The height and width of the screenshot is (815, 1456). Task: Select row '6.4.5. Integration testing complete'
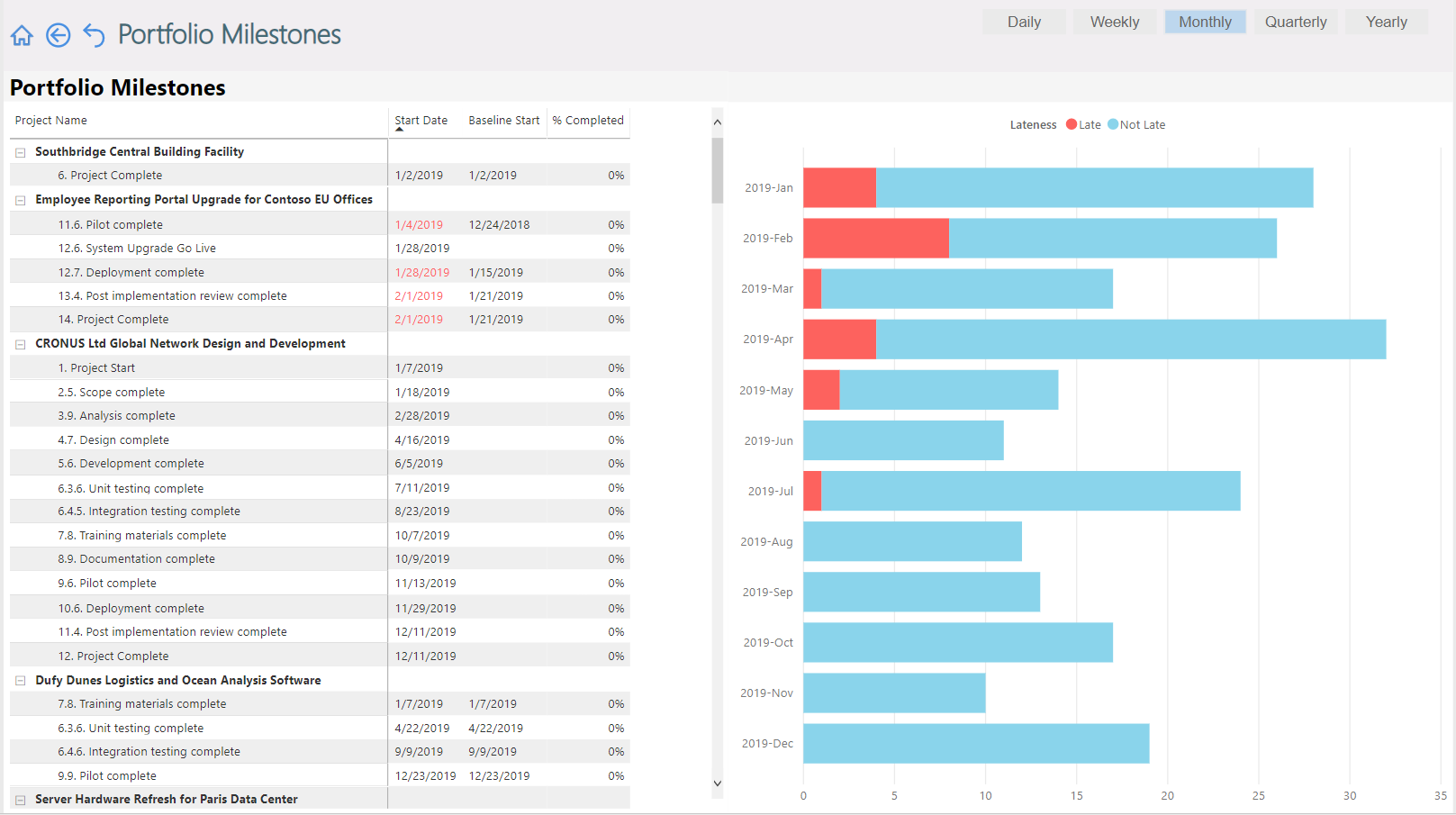click(x=320, y=512)
